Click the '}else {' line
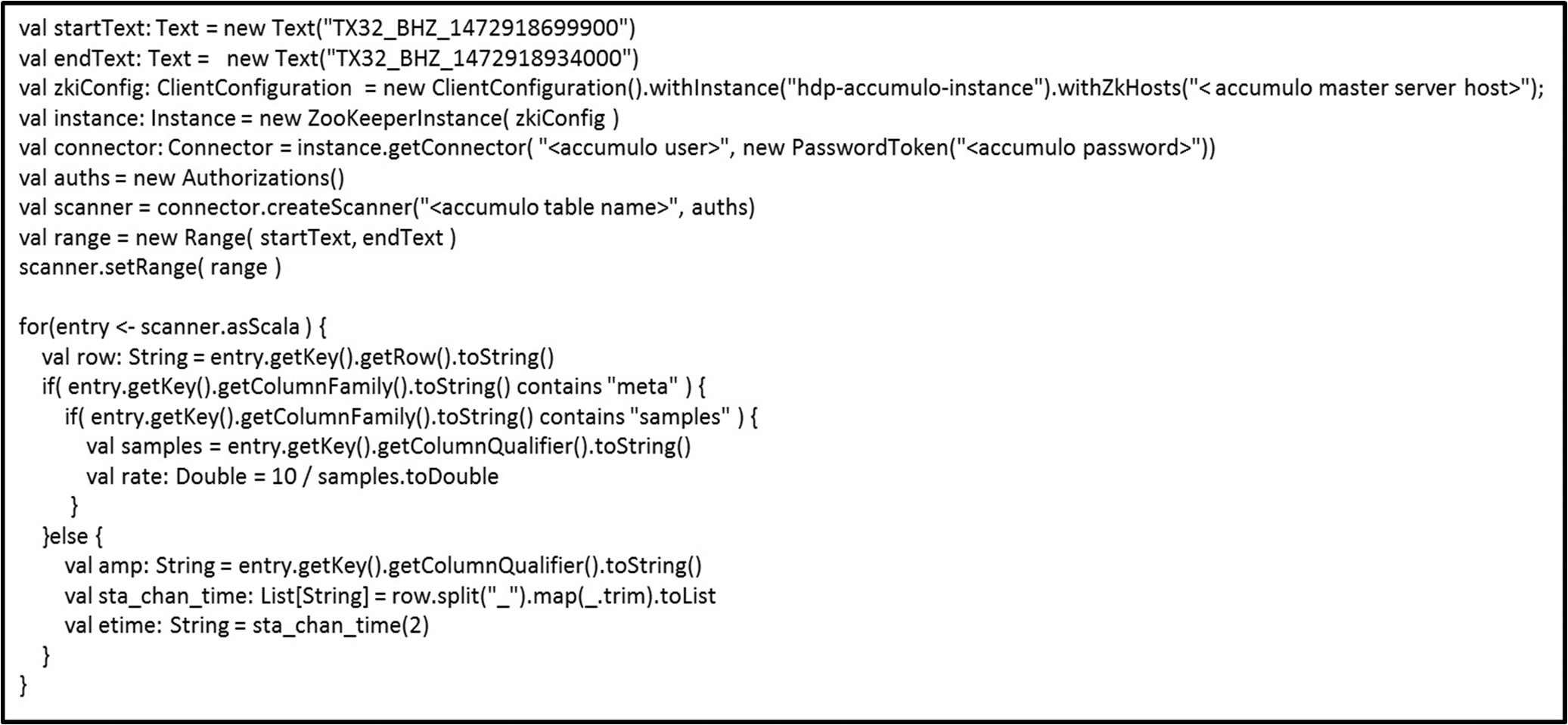The image size is (1568, 725). 73,537
